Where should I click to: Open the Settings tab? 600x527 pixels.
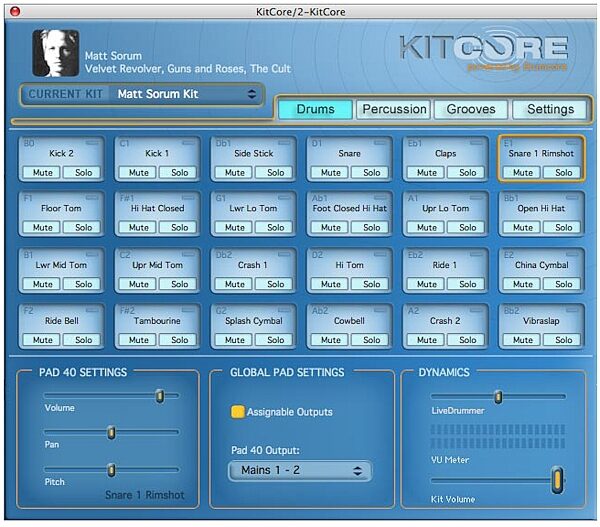tap(550, 109)
